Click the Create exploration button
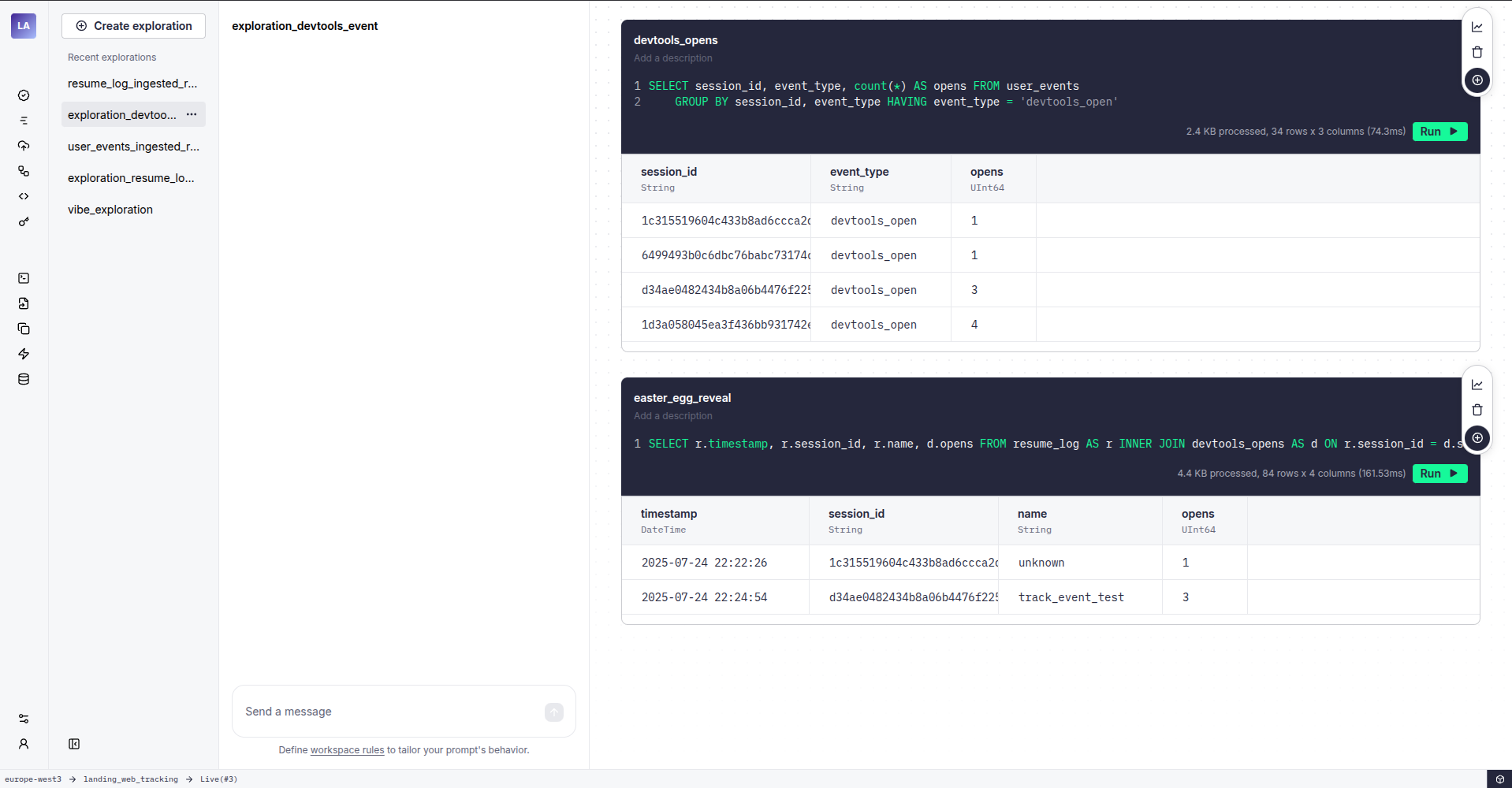The width and height of the screenshot is (1512, 788). 132,25
